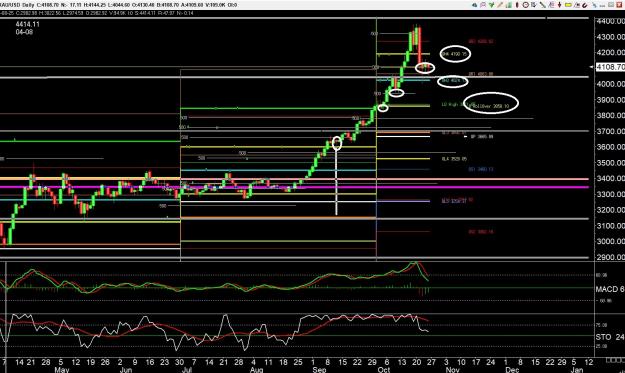
Task: Click the STO indicator label
Action: pyautogui.click(x=610, y=337)
